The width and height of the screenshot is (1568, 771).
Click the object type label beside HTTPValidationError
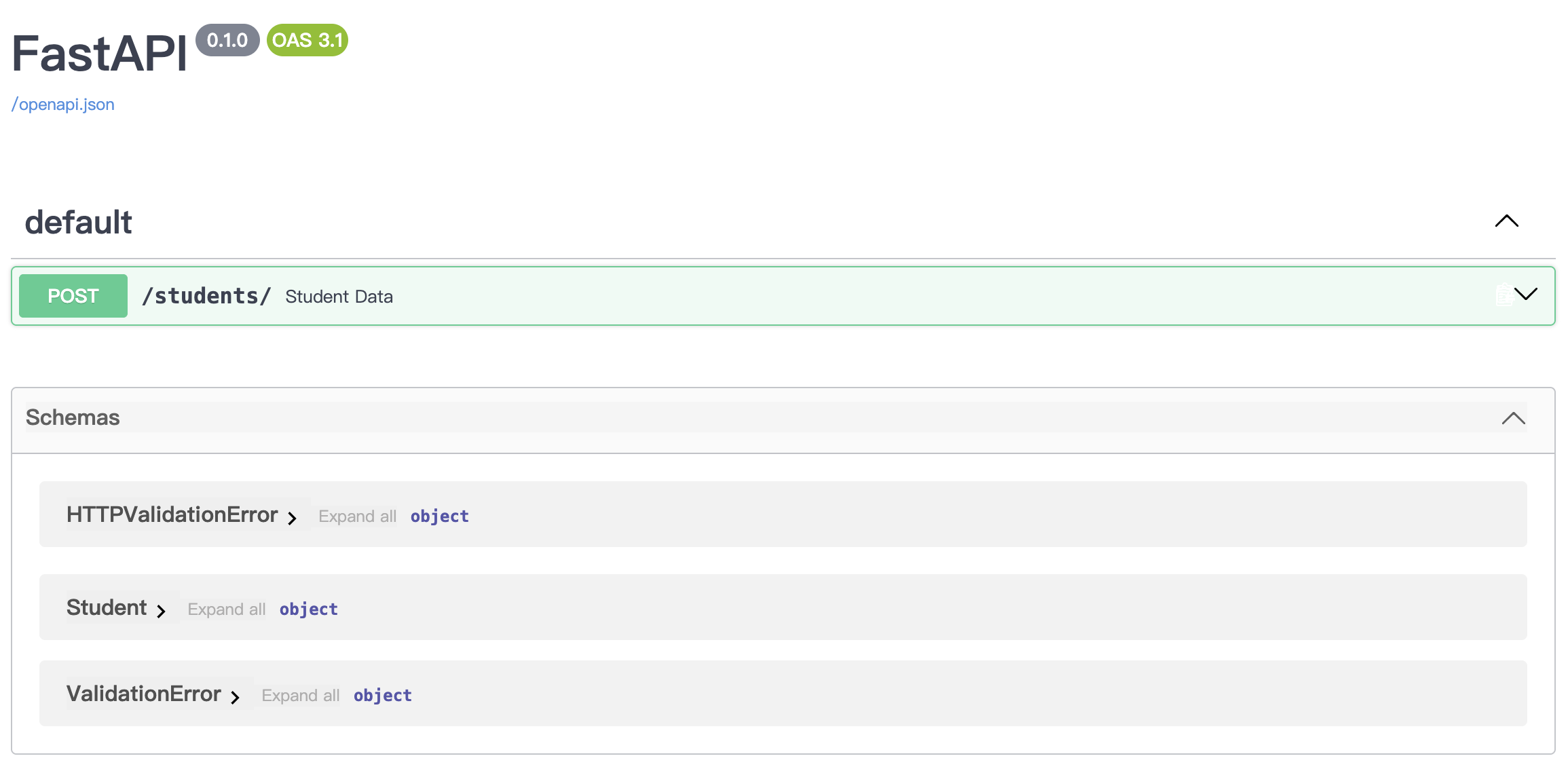pyautogui.click(x=440, y=516)
